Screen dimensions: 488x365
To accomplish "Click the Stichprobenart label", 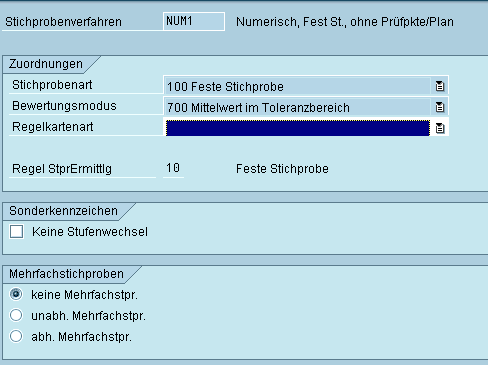I will tap(52, 85).
